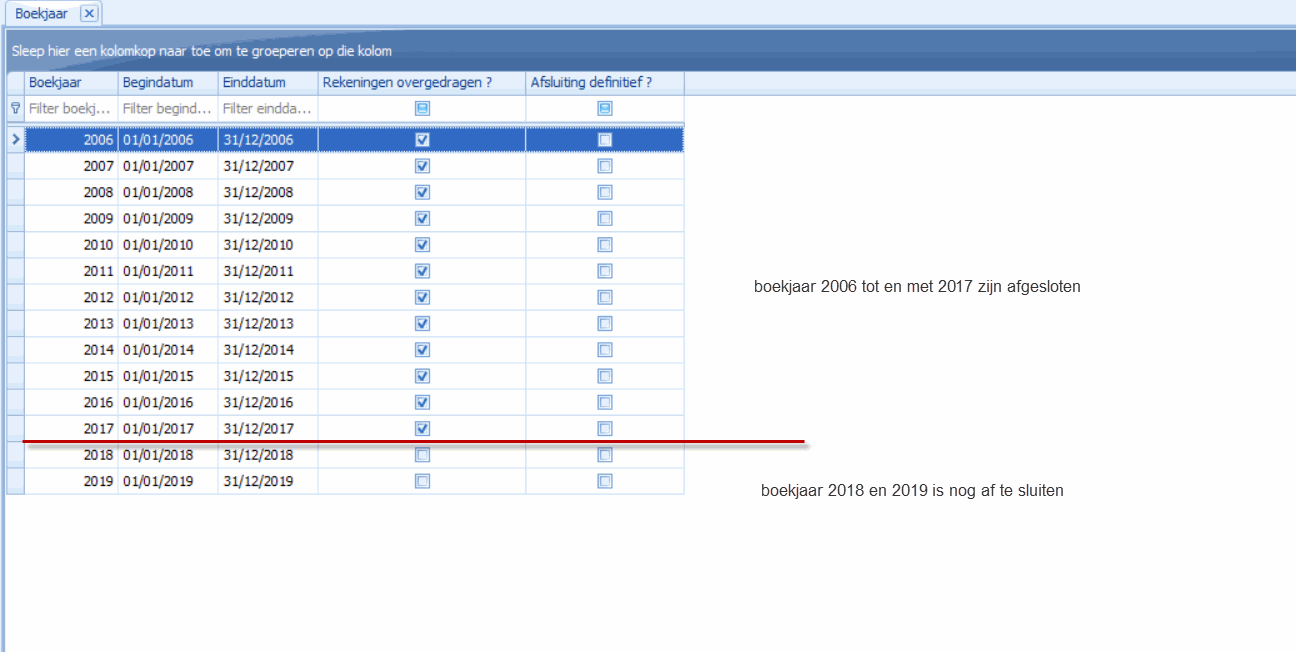
Task: Enable Afsluiting definitief checkbox for 2017
Action: tap(605, 429)
